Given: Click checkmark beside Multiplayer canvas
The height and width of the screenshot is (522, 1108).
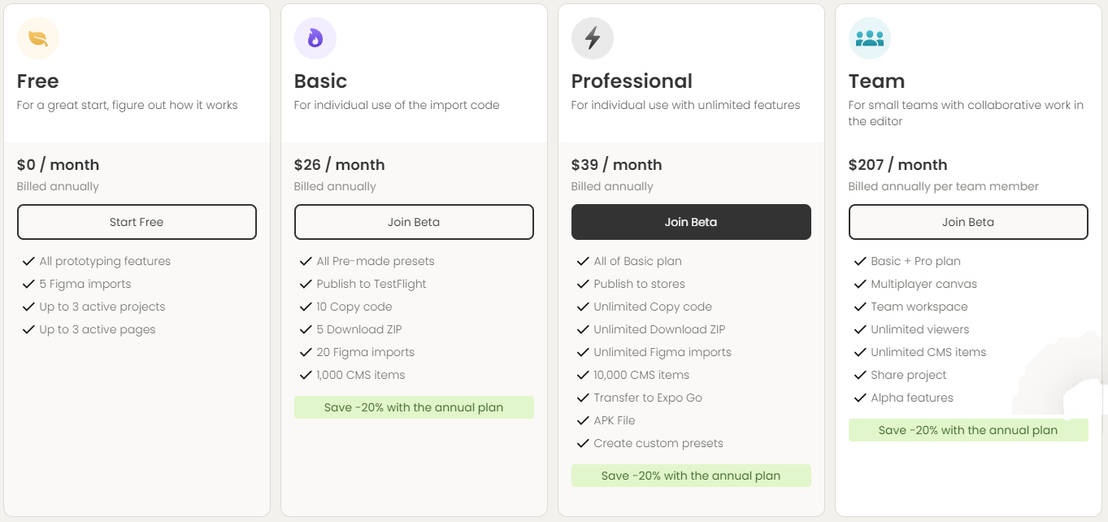Looking at the screenshot, I should [860, 284].
